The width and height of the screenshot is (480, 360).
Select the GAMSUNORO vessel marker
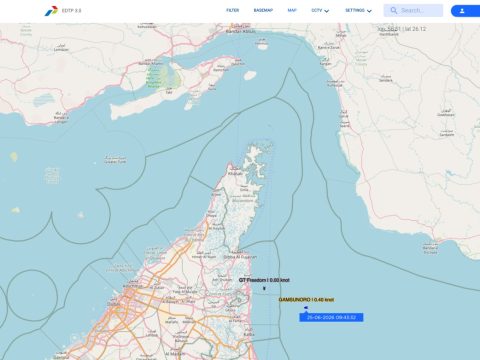[x=306, y=308]
